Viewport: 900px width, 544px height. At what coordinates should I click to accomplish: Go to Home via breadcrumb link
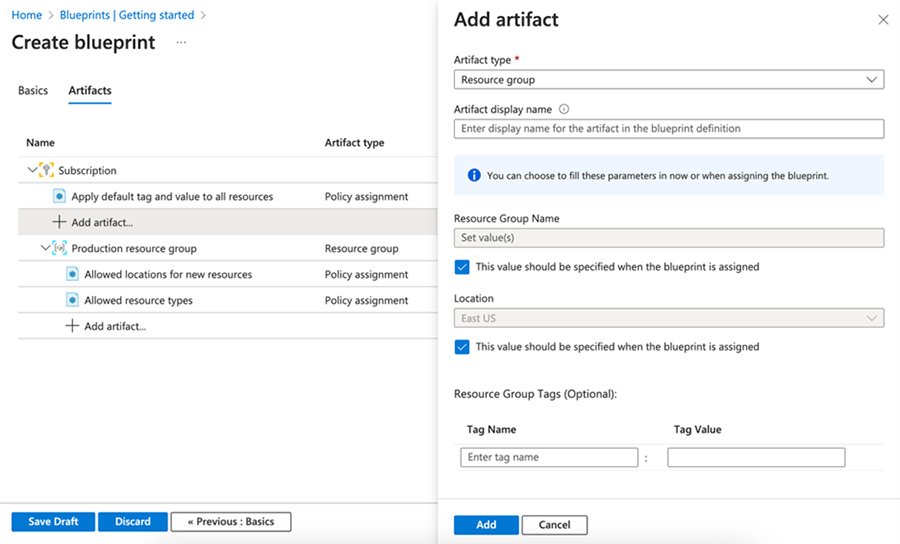(26, 16)
